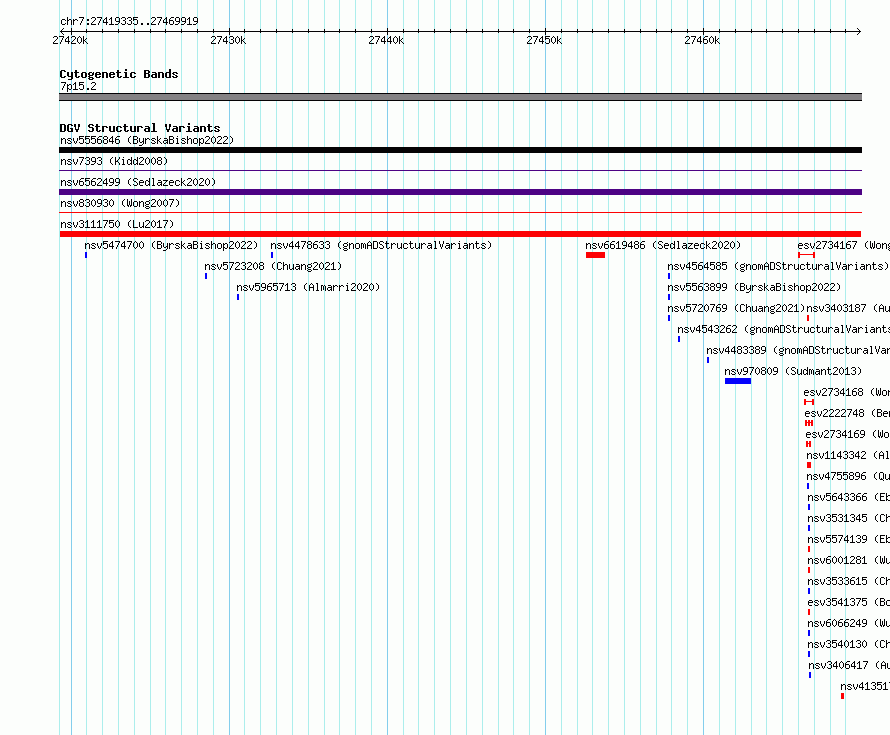Click the blue marker under nsv5723208
The height and width of the screenshot is (735, 890).
tap(206, 276)
